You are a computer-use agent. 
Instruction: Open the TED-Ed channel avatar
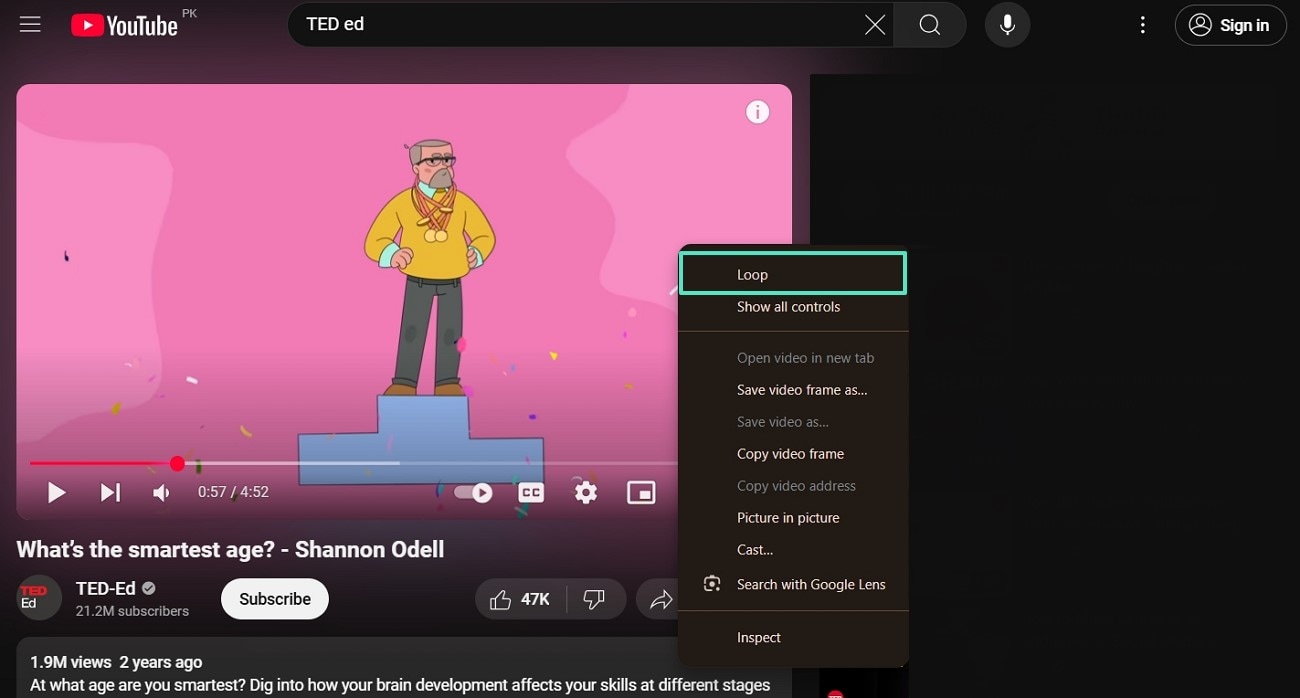39,598
